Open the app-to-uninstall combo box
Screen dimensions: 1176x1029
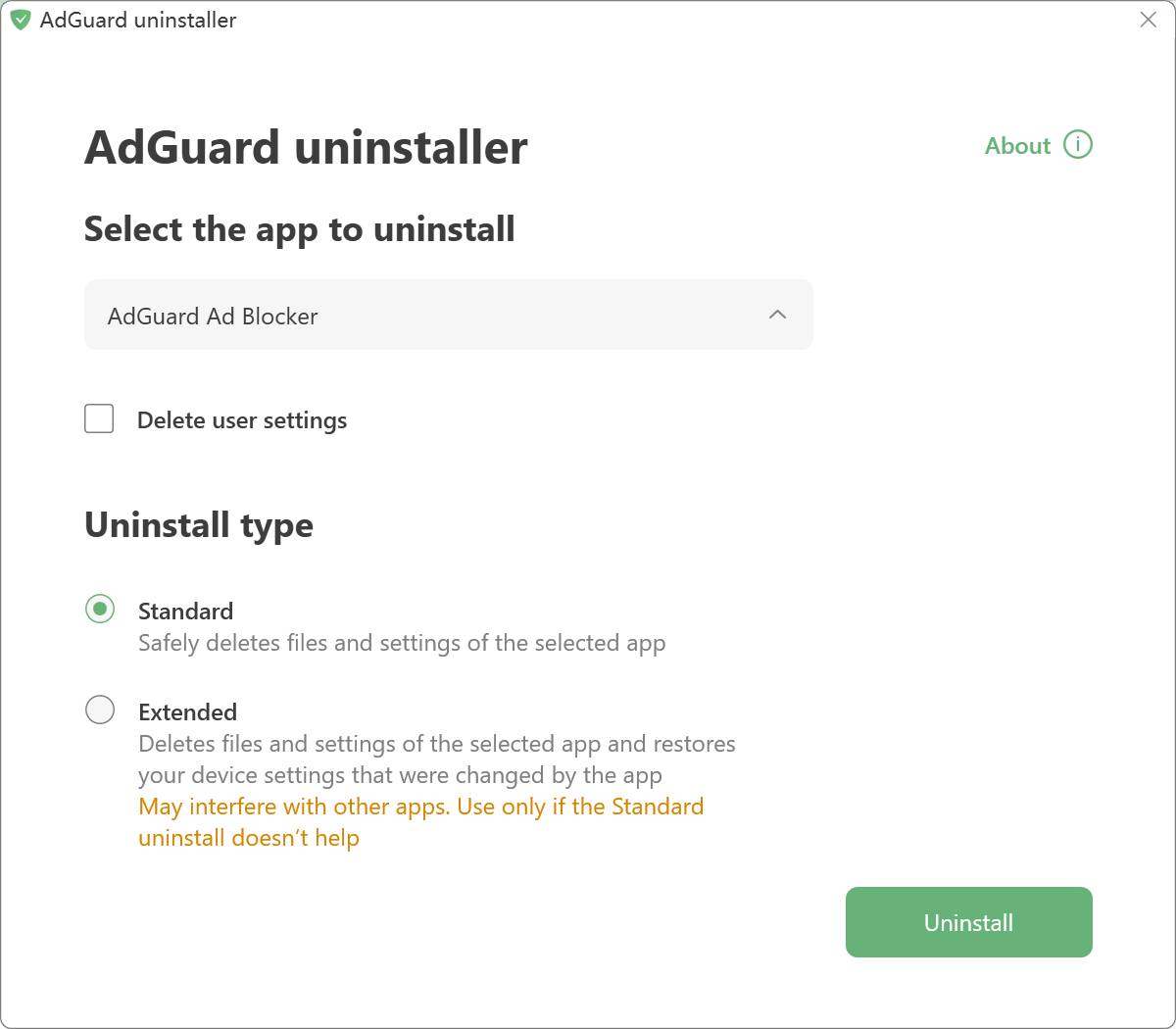pos(449,315)
